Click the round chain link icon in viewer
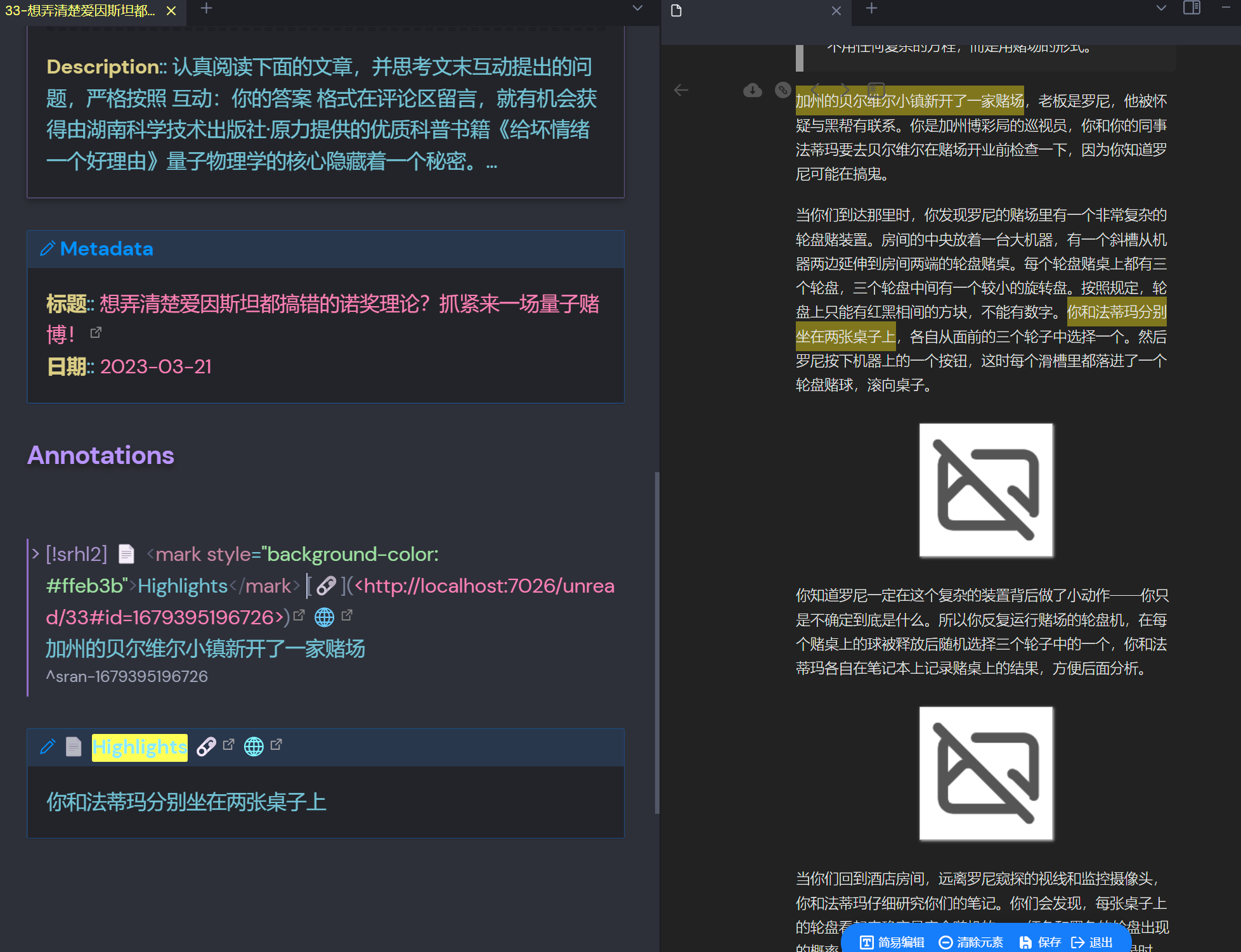Viewport: 1241px width, 952px height. click(x=783, y=90)
